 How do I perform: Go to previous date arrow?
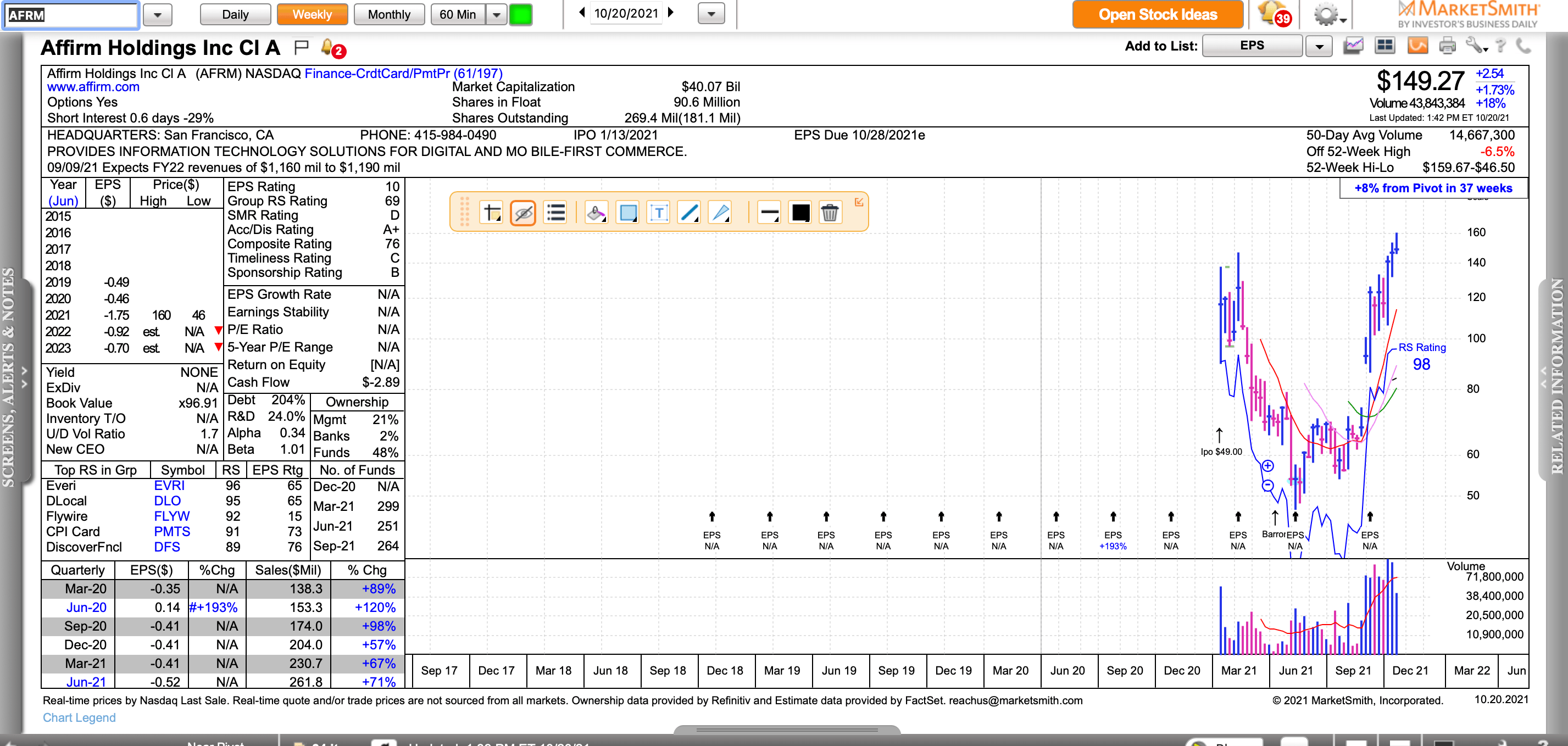581,12
